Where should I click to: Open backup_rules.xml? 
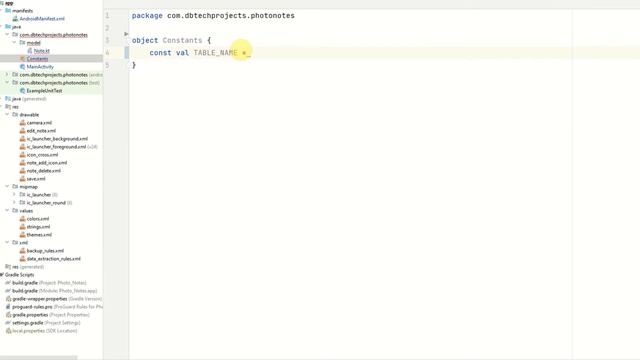pyautogui.click(x=45, y=251)
